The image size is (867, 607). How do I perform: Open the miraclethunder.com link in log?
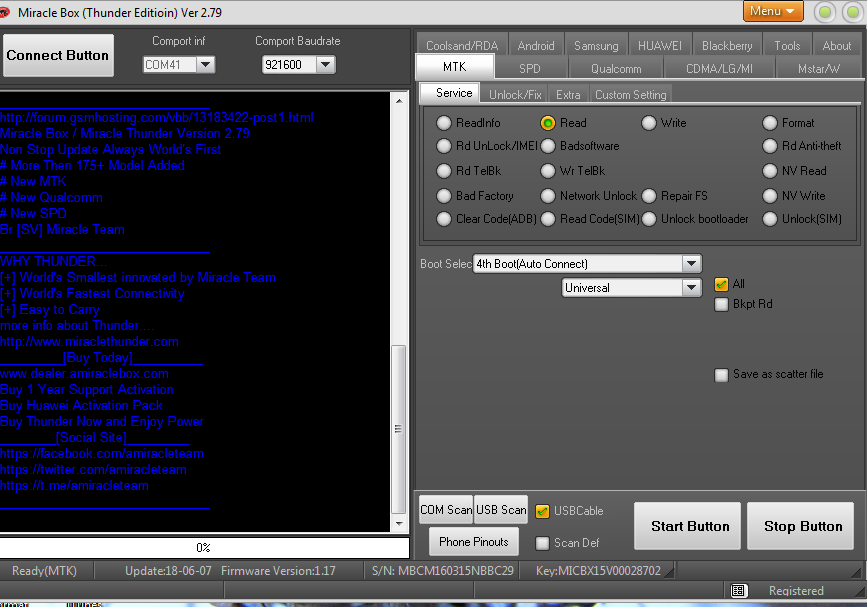pos(89,342)
